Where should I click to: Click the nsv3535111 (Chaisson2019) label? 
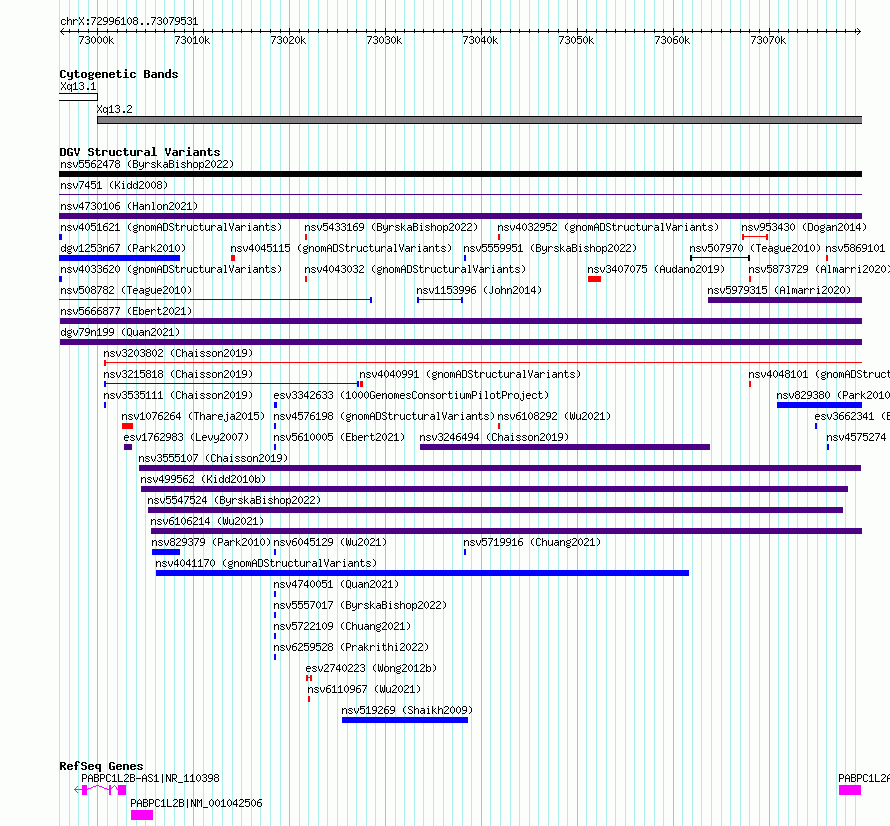click(x=178, y=395)
